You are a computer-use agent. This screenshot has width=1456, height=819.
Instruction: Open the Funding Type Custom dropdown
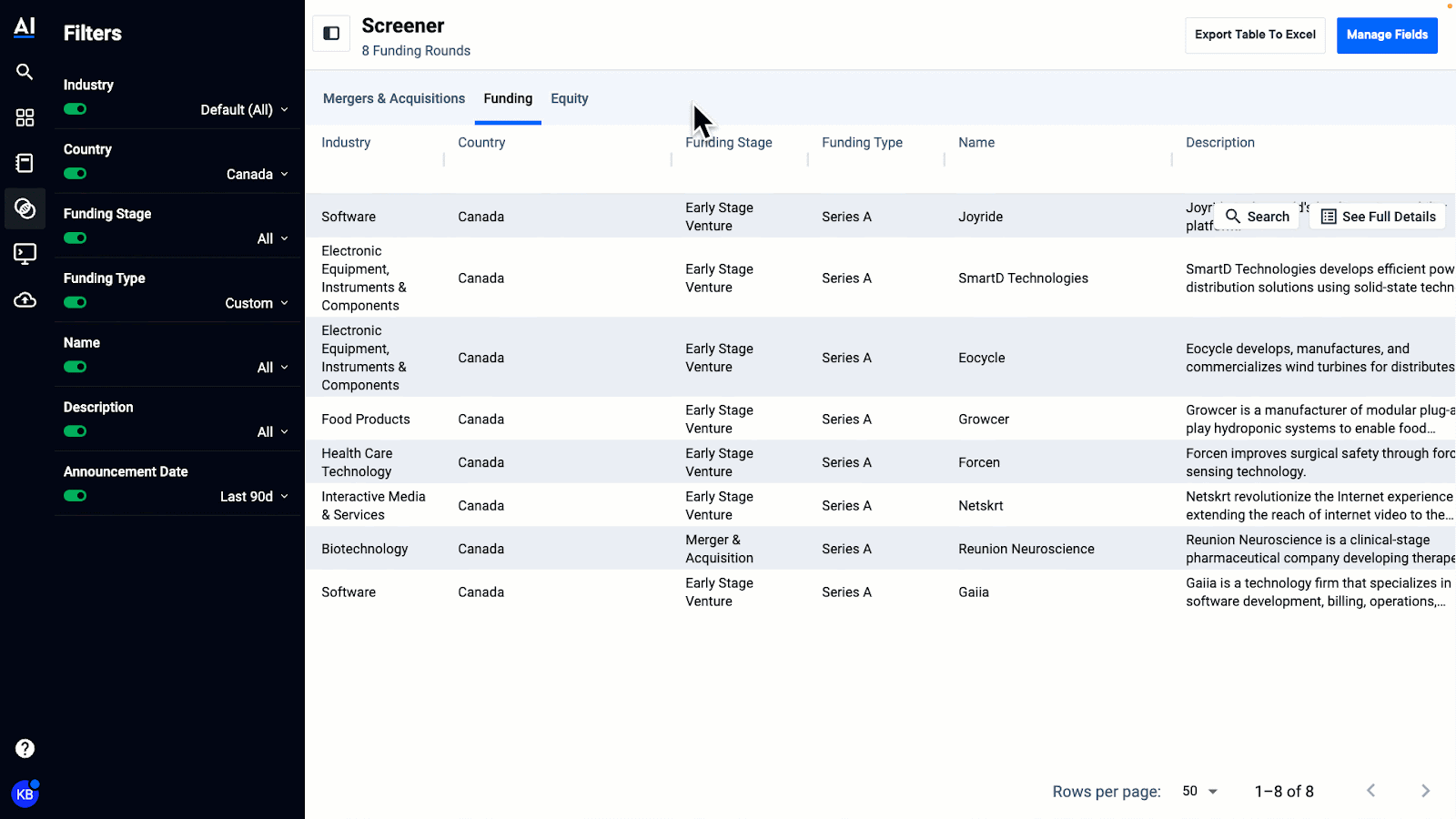(x=257, y=303)
